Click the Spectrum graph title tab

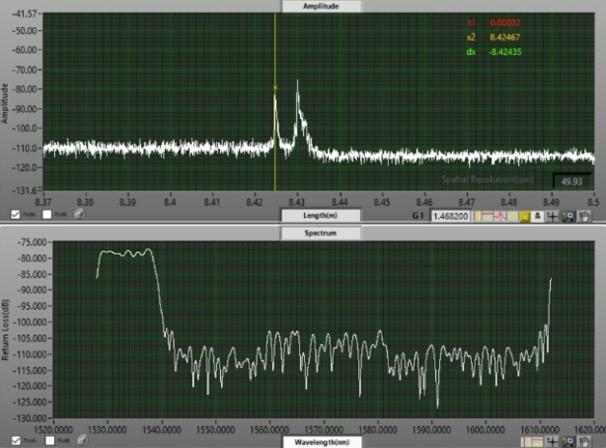coord(320,231)
